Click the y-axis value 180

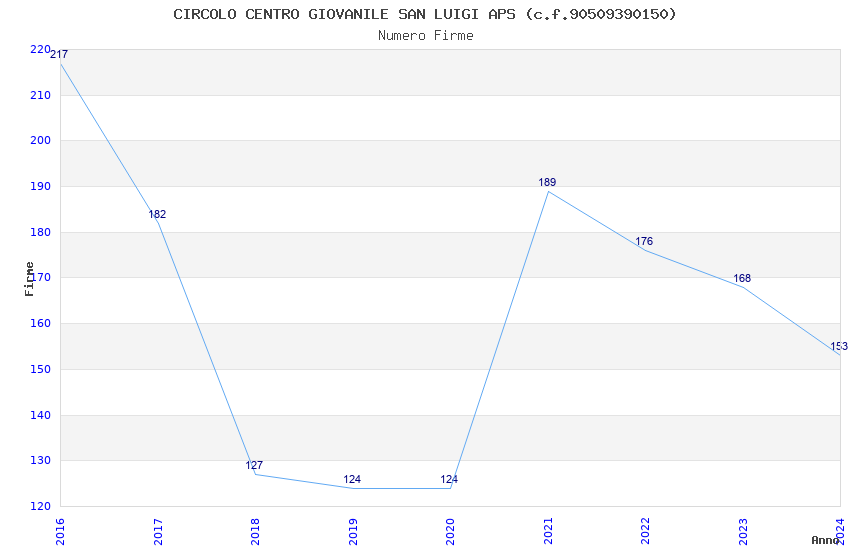[x=41, y=232]
